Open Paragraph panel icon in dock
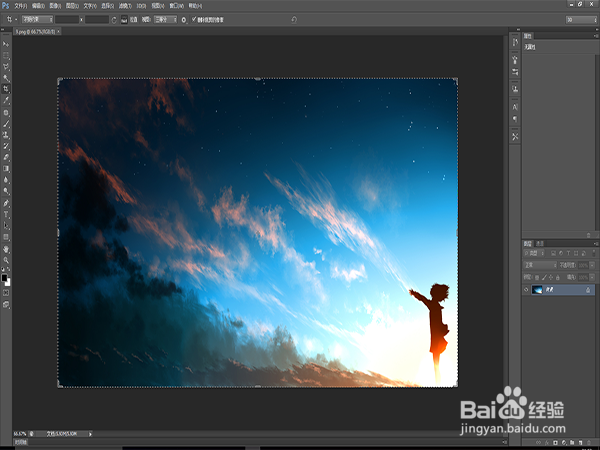Screen dimensions: 600x450 point(515,119)
